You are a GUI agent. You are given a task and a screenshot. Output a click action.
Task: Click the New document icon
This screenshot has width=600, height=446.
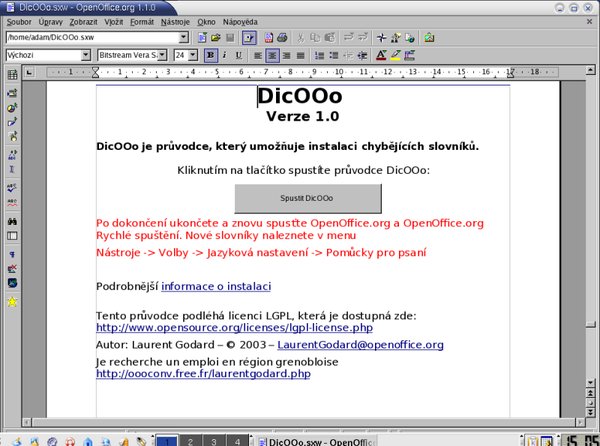(202, 37)
